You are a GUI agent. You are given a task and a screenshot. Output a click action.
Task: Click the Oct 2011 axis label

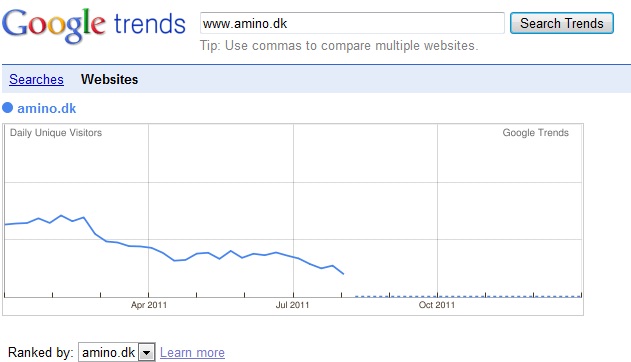coord(437,305)
